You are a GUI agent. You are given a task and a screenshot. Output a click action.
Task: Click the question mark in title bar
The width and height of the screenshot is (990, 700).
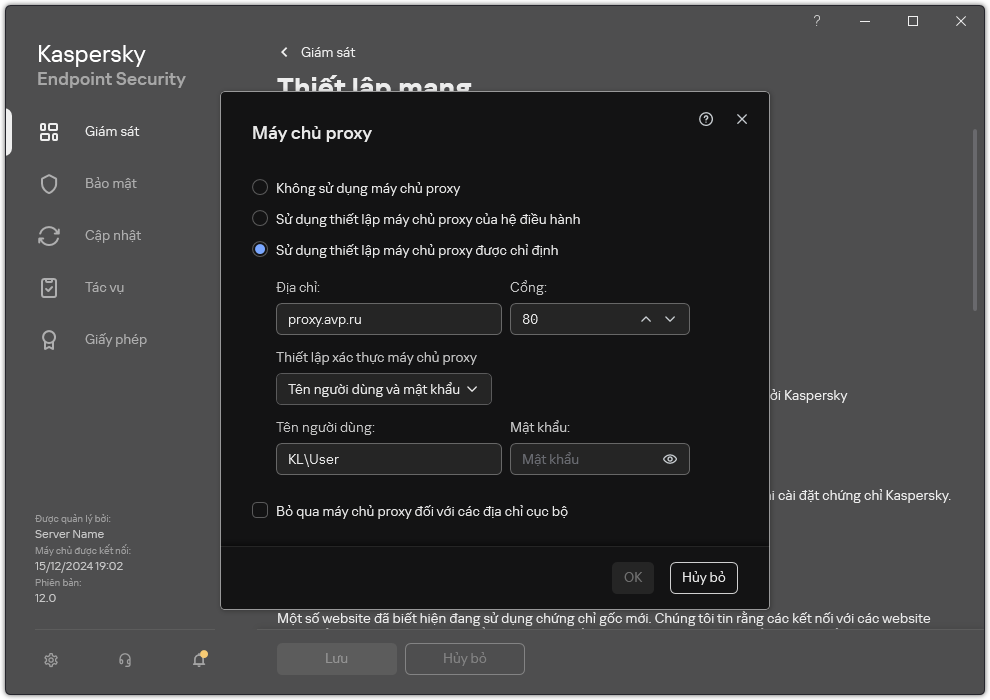point(816,21)
